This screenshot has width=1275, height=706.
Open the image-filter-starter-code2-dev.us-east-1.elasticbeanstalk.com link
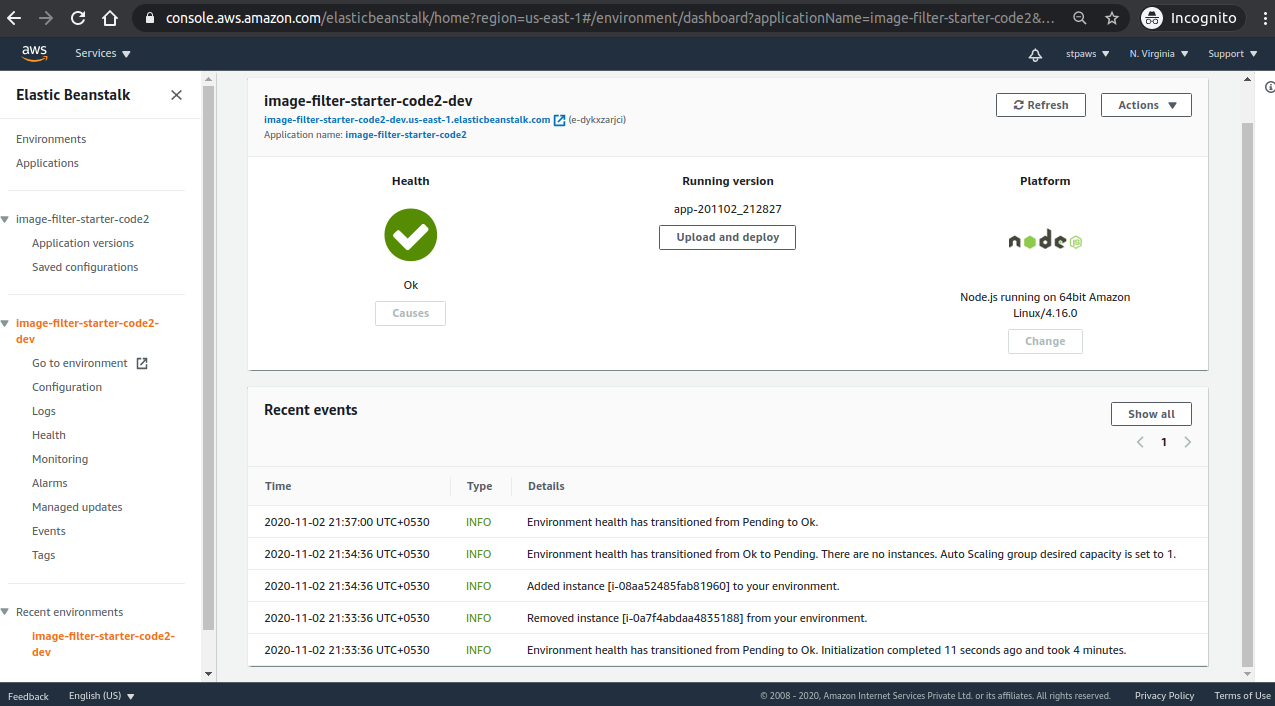(x=407, y=120)
